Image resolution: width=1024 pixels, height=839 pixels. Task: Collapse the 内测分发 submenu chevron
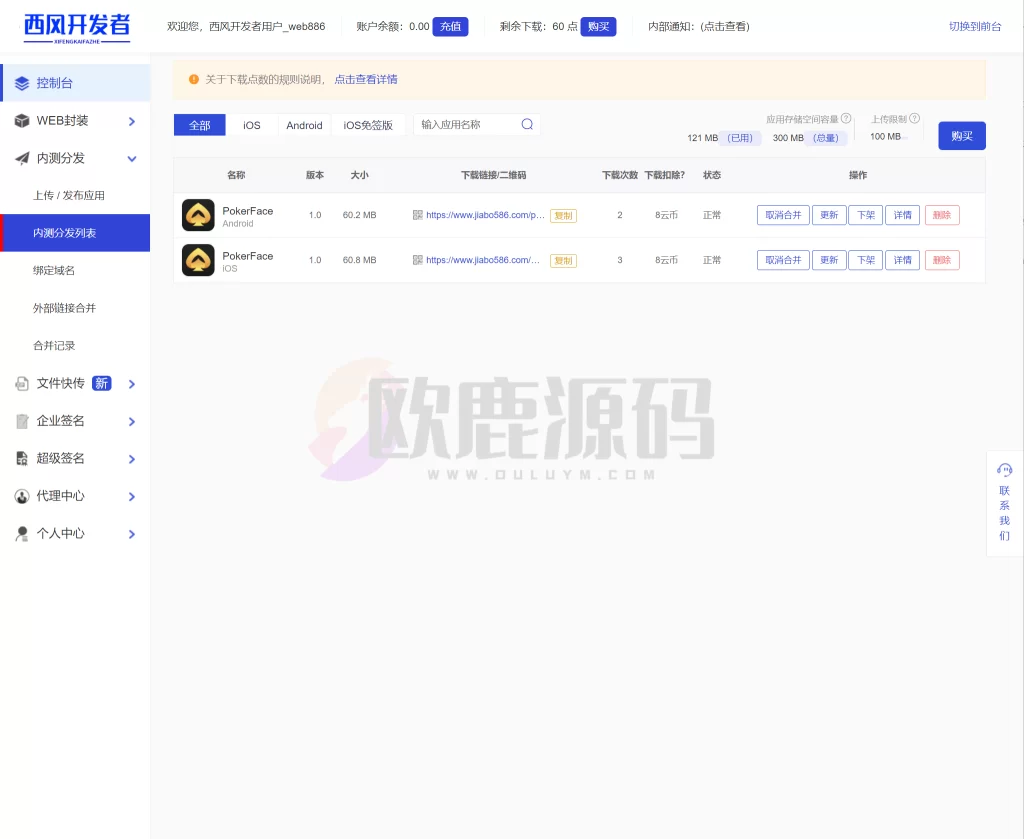click(131, 158)
